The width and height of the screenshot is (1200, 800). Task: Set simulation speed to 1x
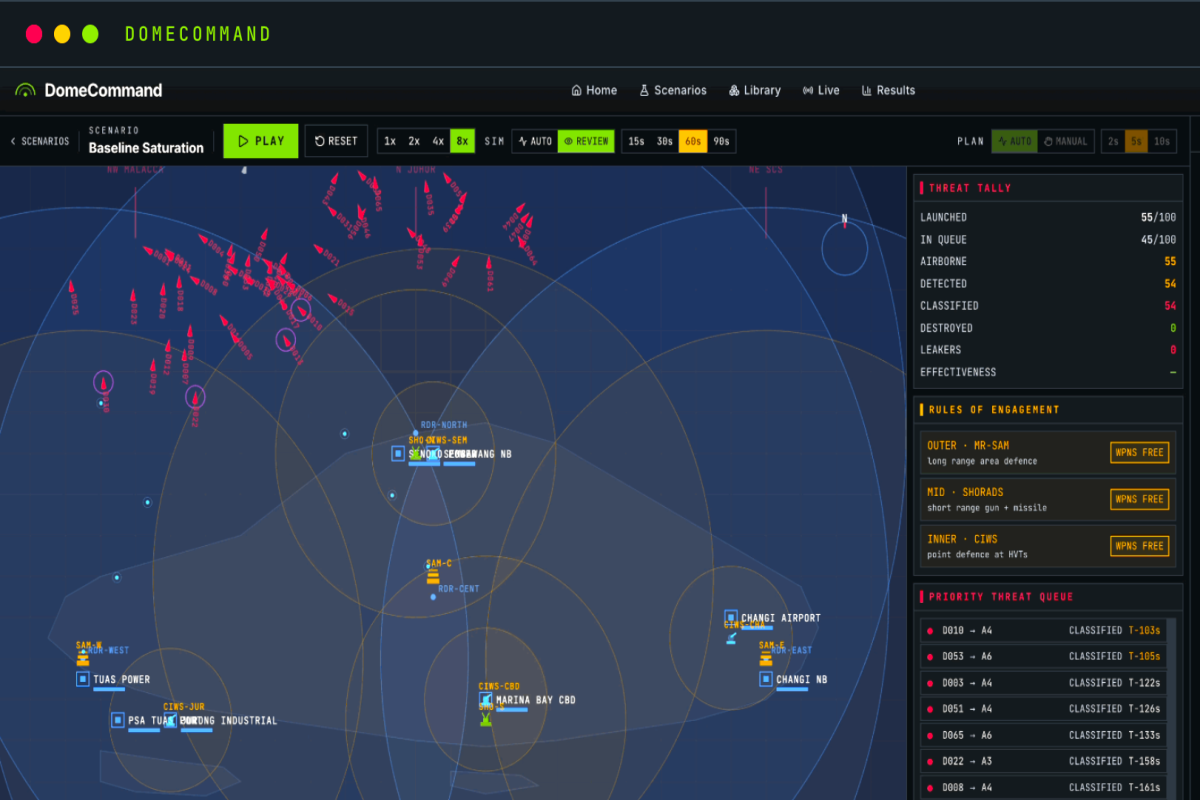point(390,141)
